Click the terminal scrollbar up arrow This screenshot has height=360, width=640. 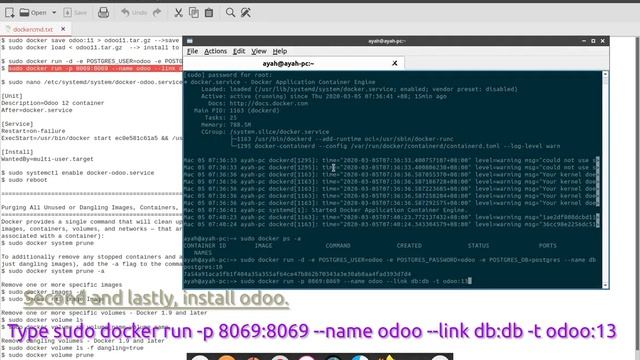[605, 74]
